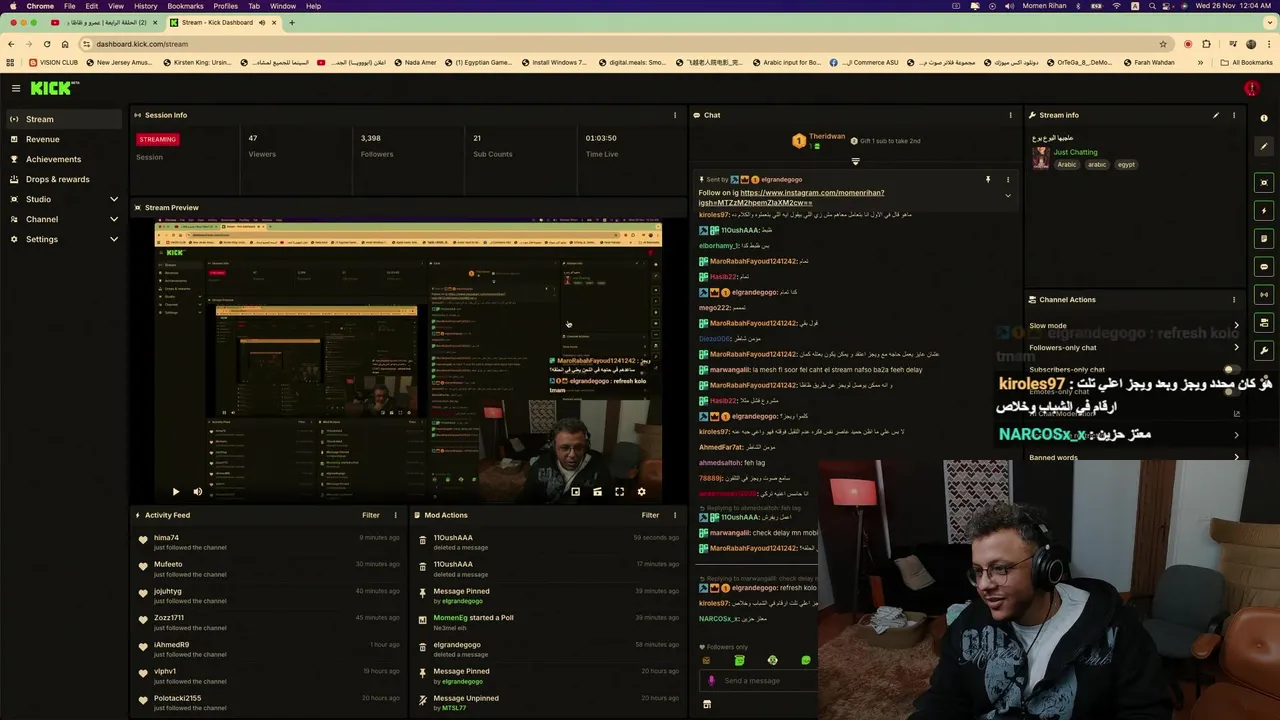Open Followers-only chat options chevron

[x=1236, y=348]
